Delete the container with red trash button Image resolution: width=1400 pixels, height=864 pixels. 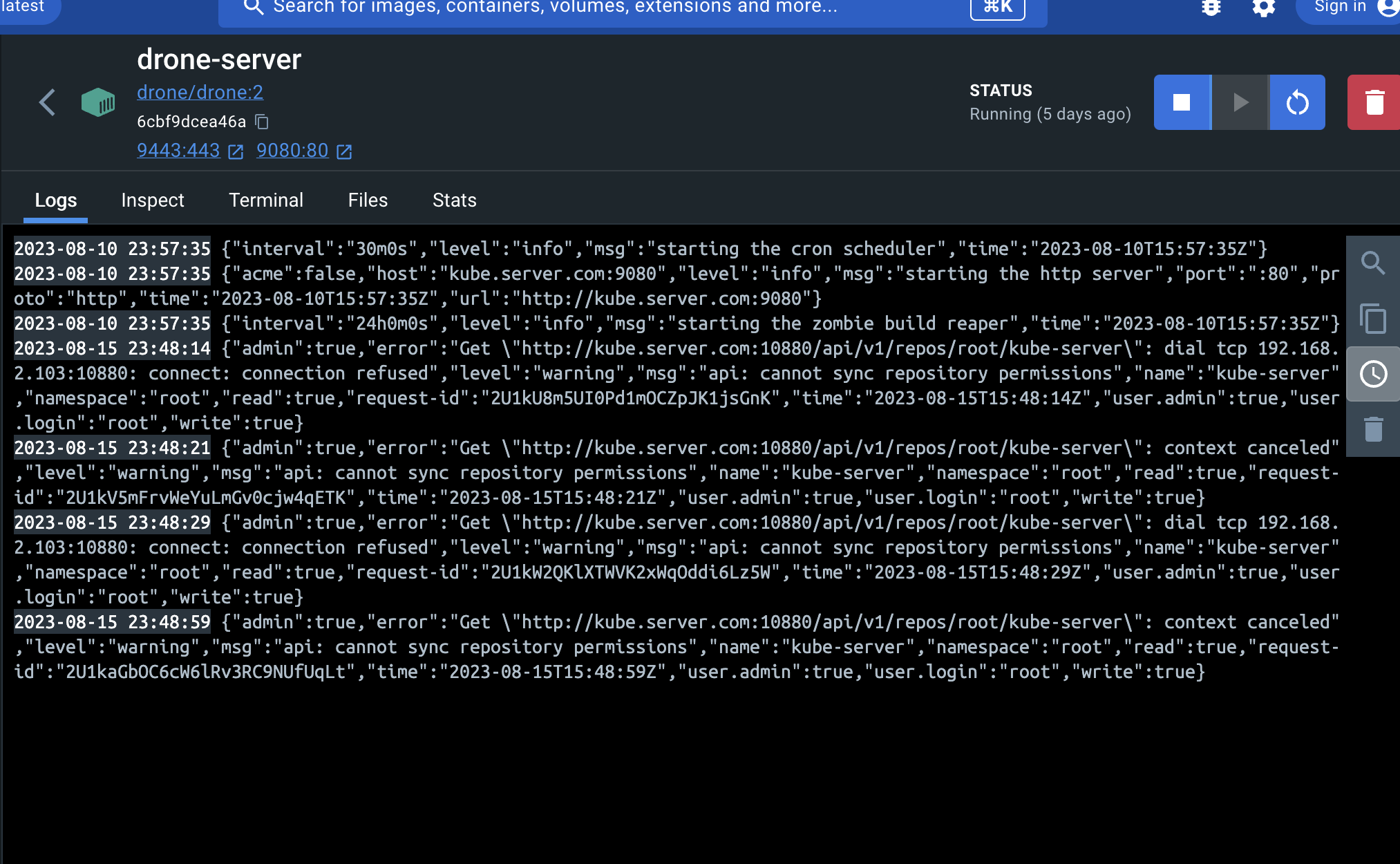tap(1374, 102)
